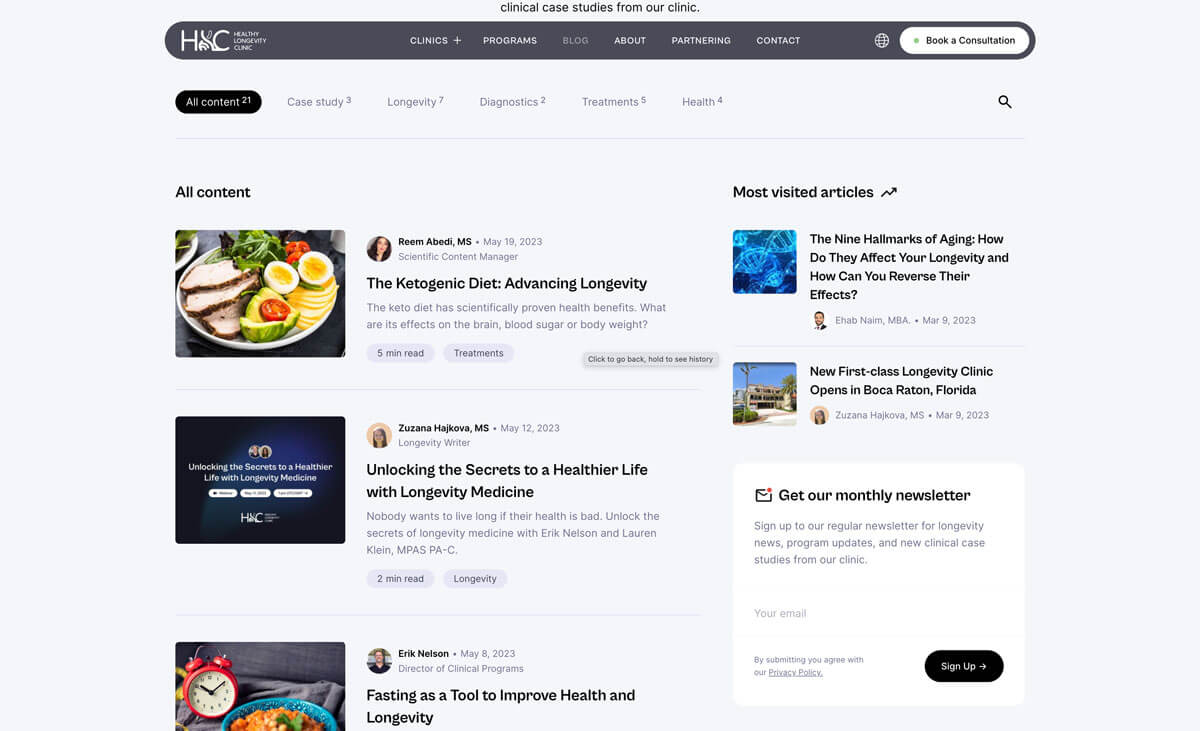Open New First-class Longevity Clinic article

click(901, 380)
